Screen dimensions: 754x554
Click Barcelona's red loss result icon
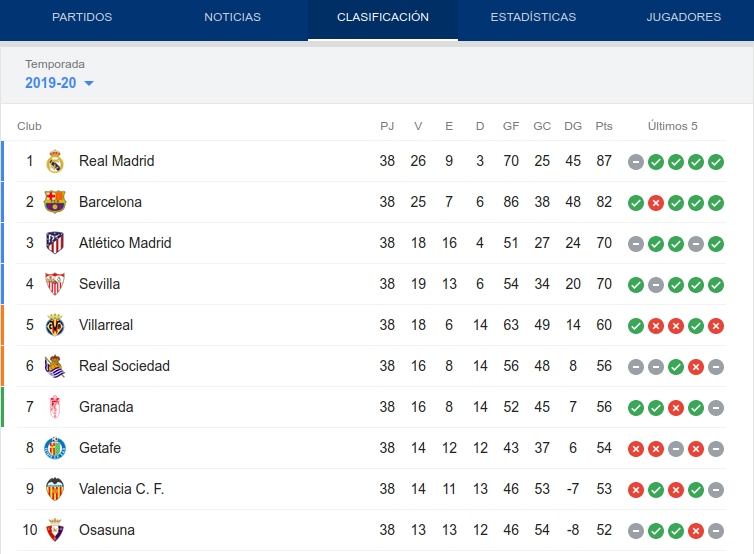point(656,203)
